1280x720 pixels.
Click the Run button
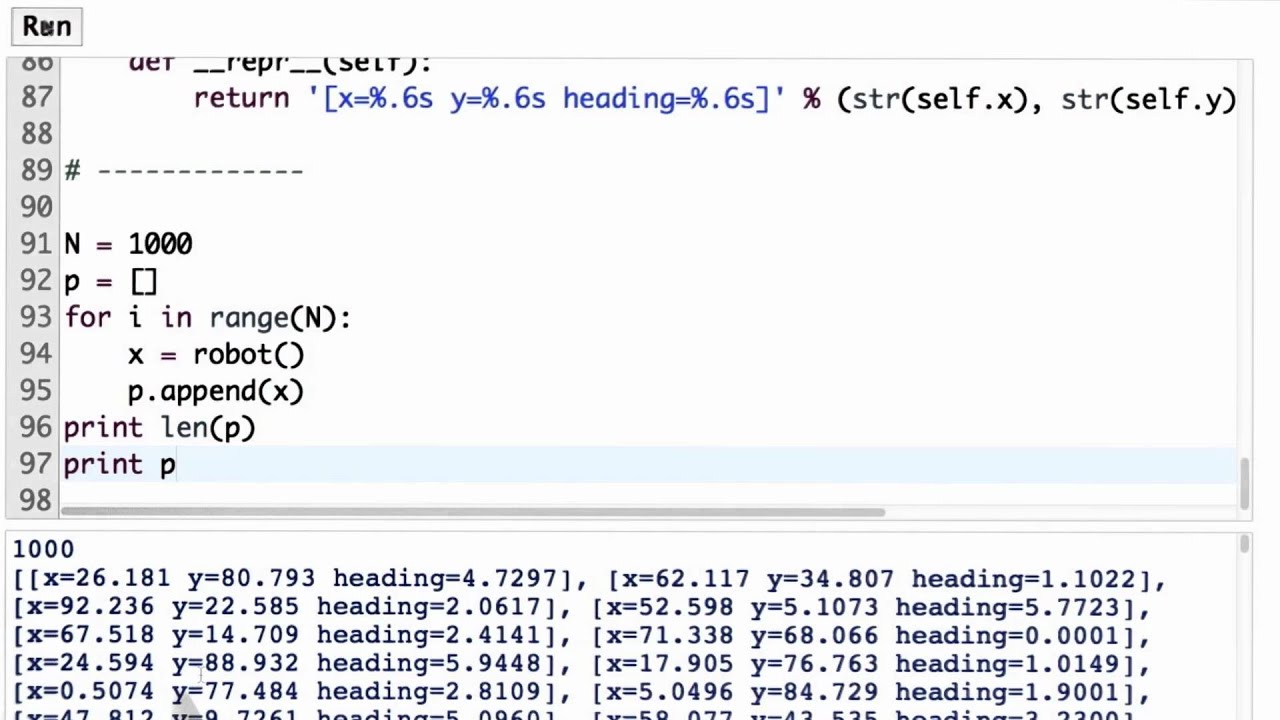(x=47, y=26)
